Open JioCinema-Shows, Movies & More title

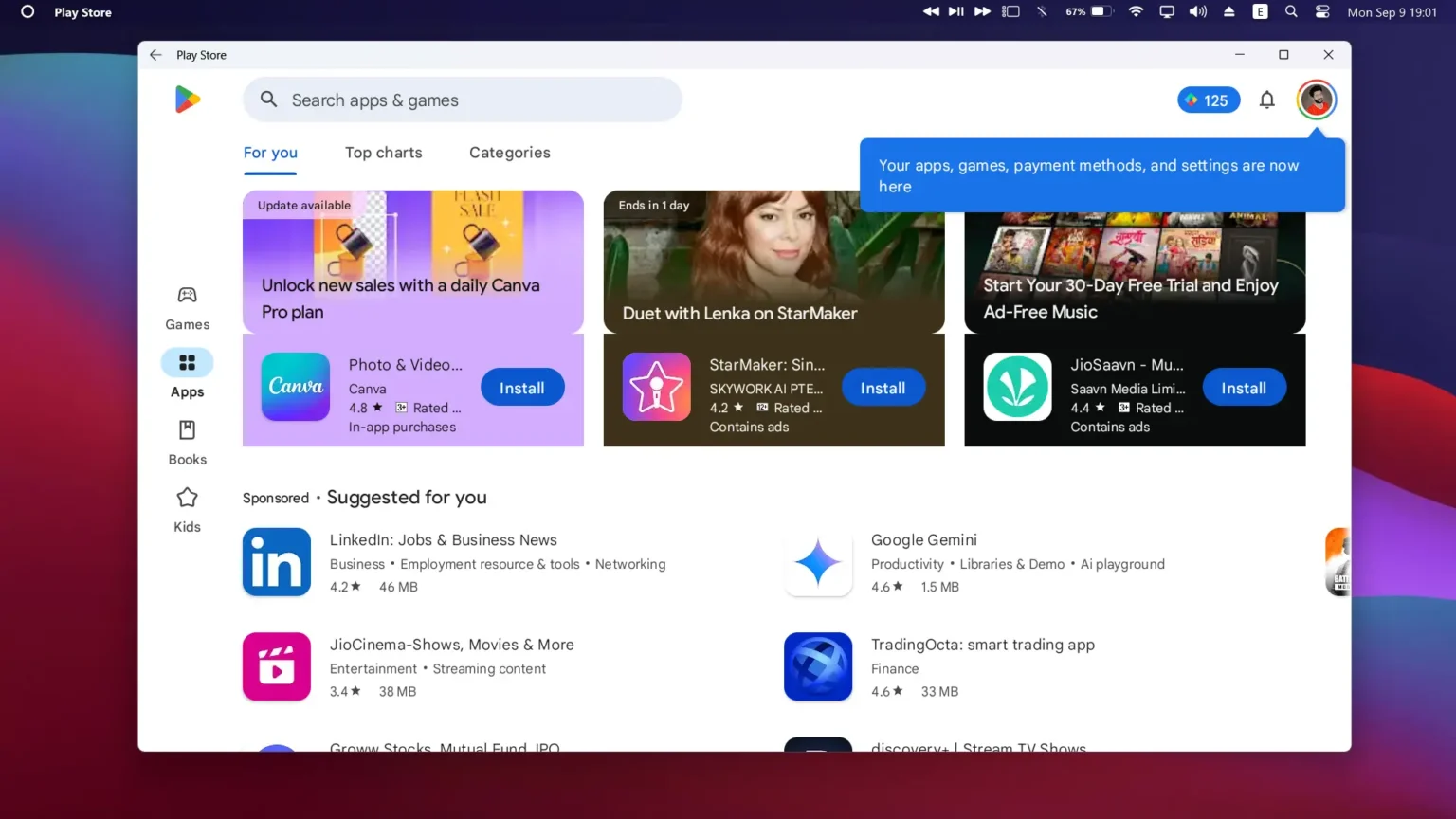pos(452,645)
